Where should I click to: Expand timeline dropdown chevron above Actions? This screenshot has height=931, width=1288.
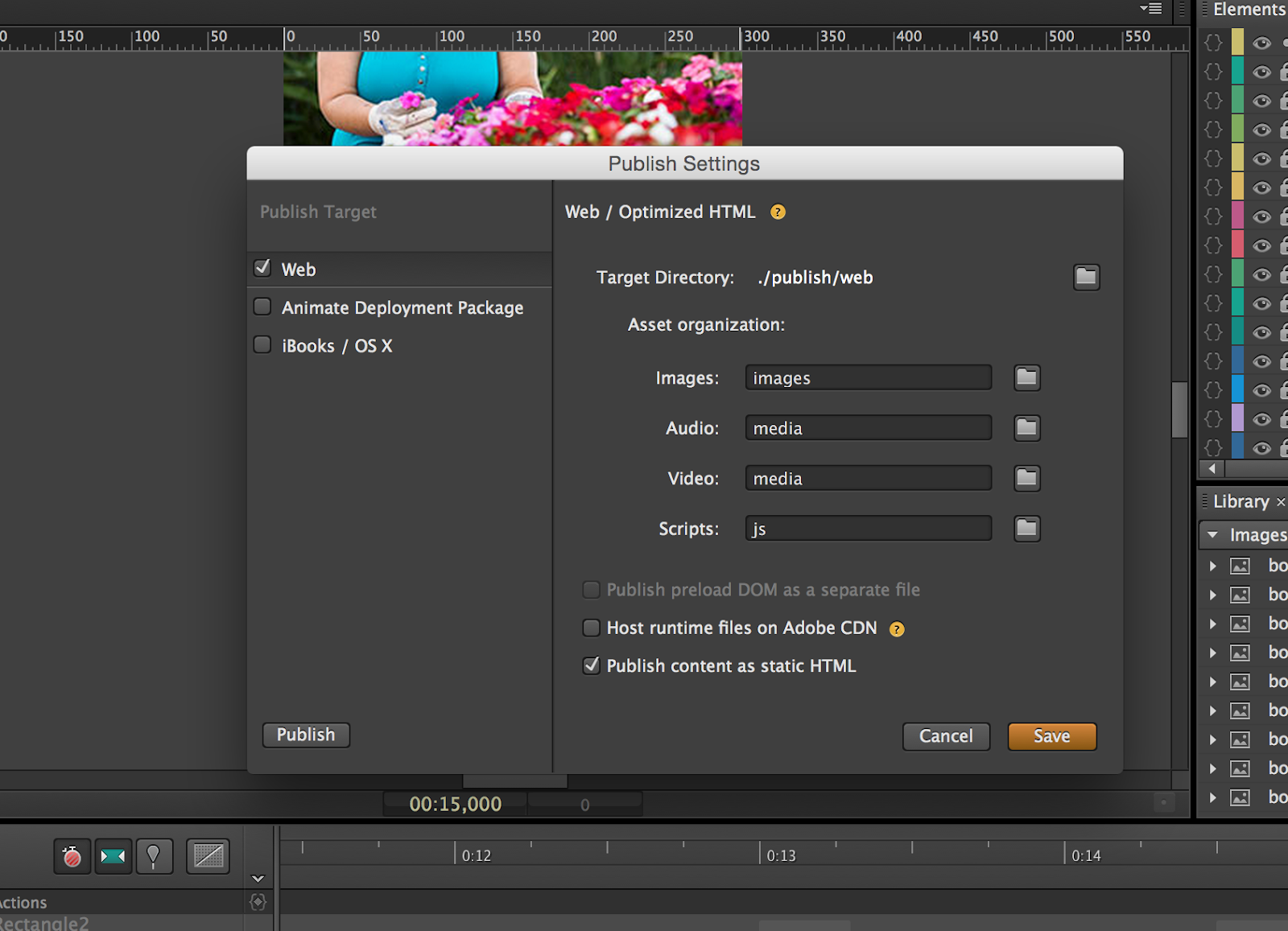click(258, 879)
